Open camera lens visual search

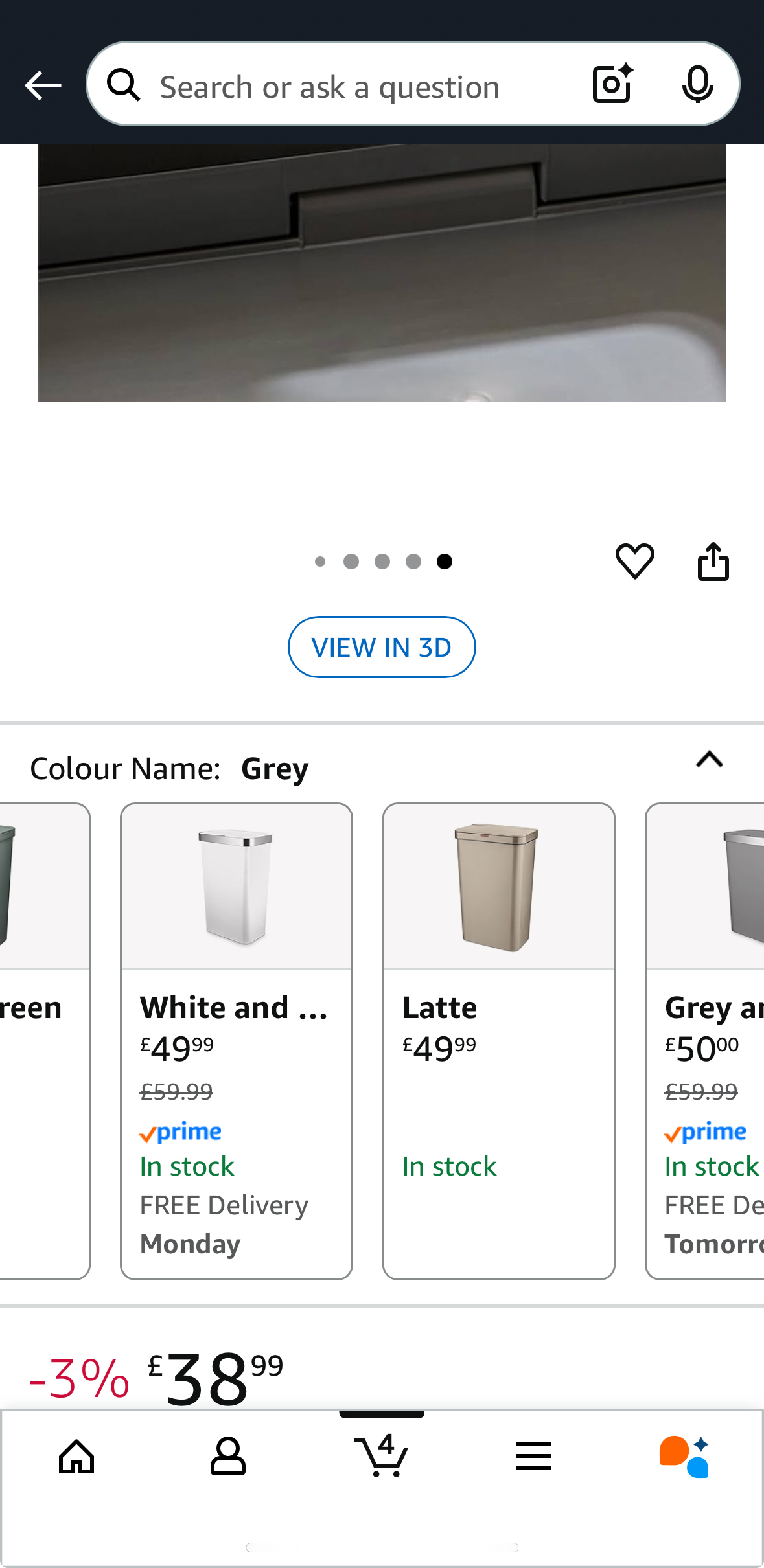[x=612, y=84]
